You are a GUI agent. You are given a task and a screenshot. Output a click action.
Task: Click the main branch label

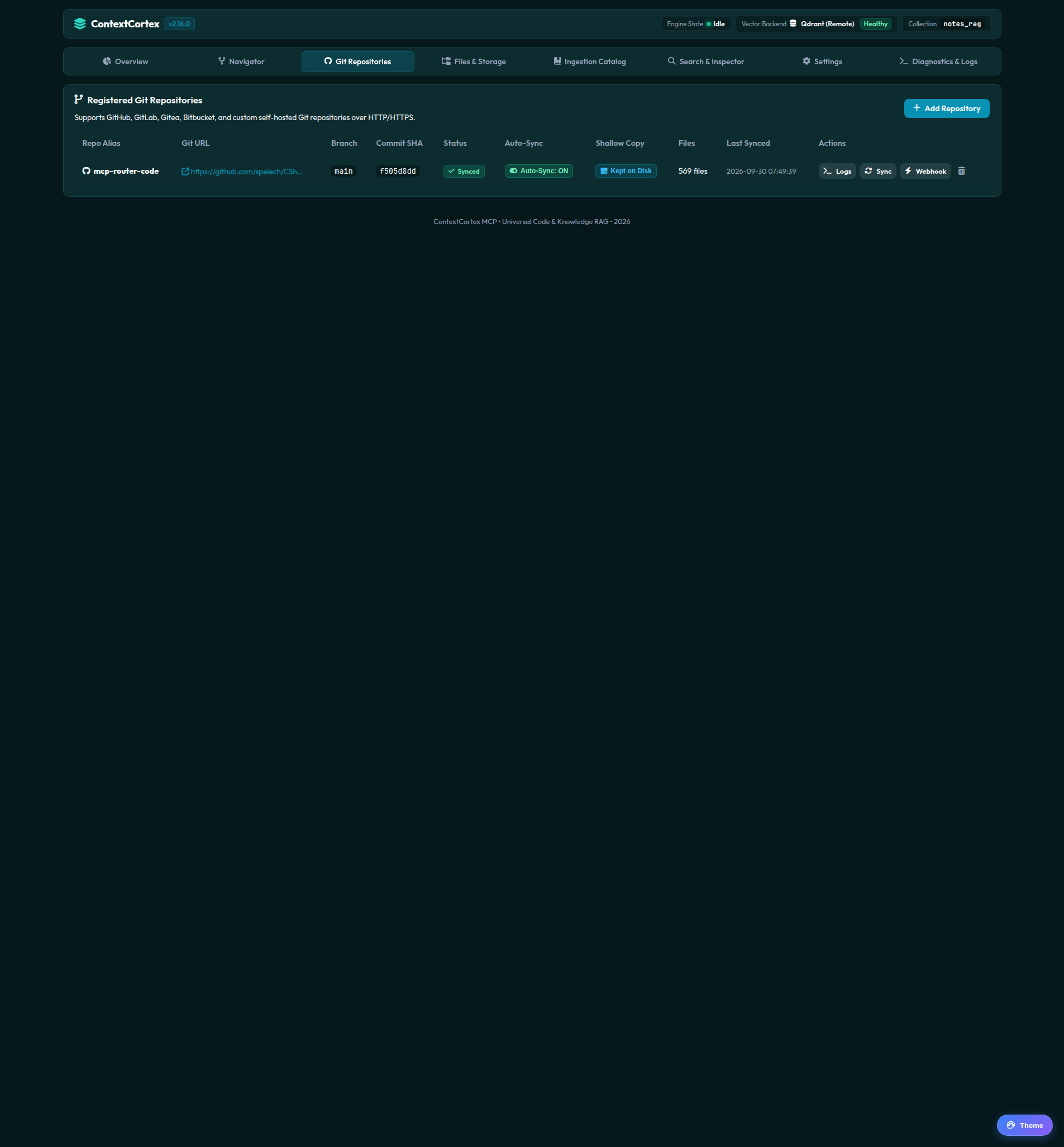[x=343, y=171]
